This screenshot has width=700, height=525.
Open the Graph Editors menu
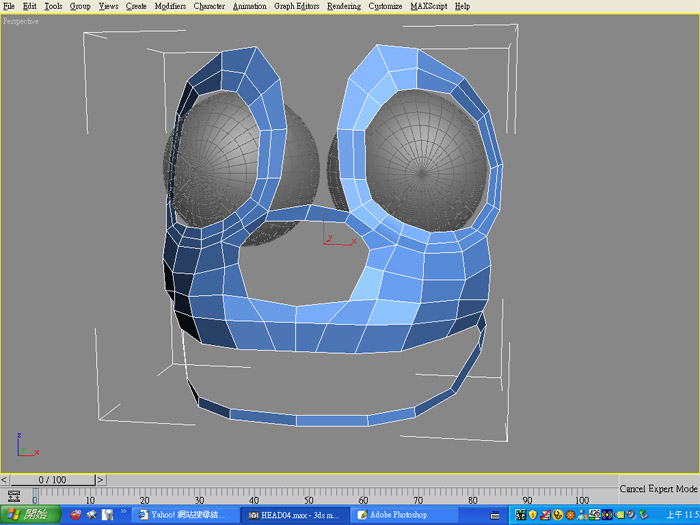pos(296,6)
